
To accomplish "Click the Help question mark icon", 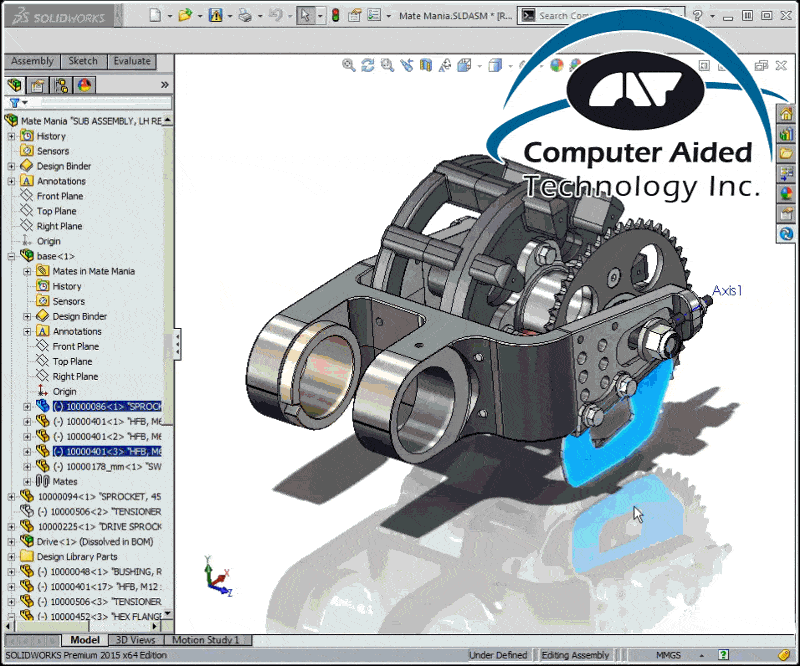I will (697, 15).
